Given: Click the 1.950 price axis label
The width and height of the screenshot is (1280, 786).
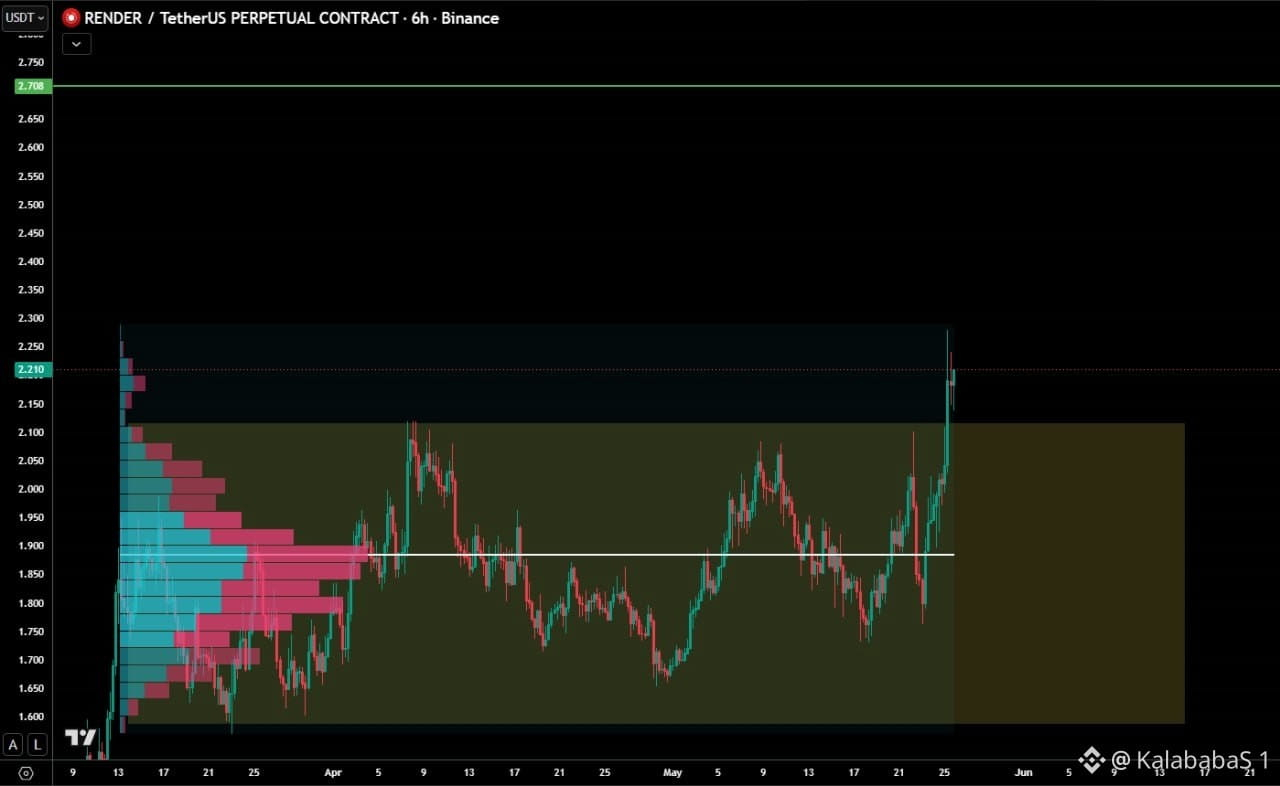Looking at the screenshot, I should [x=31, y=518].
